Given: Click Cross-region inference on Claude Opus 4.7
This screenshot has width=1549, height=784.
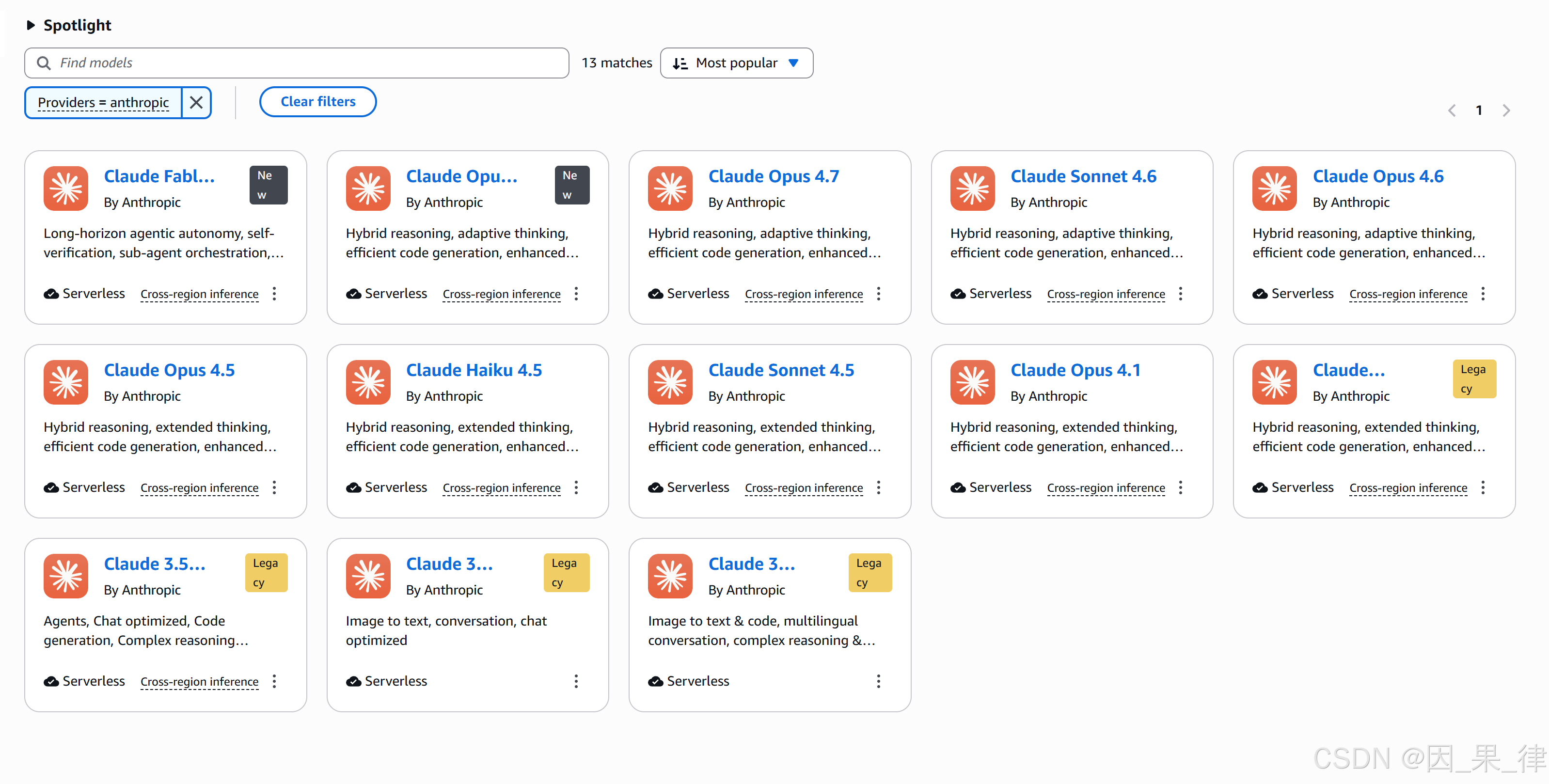Looking at the screenshot, I should pos(804,294).
